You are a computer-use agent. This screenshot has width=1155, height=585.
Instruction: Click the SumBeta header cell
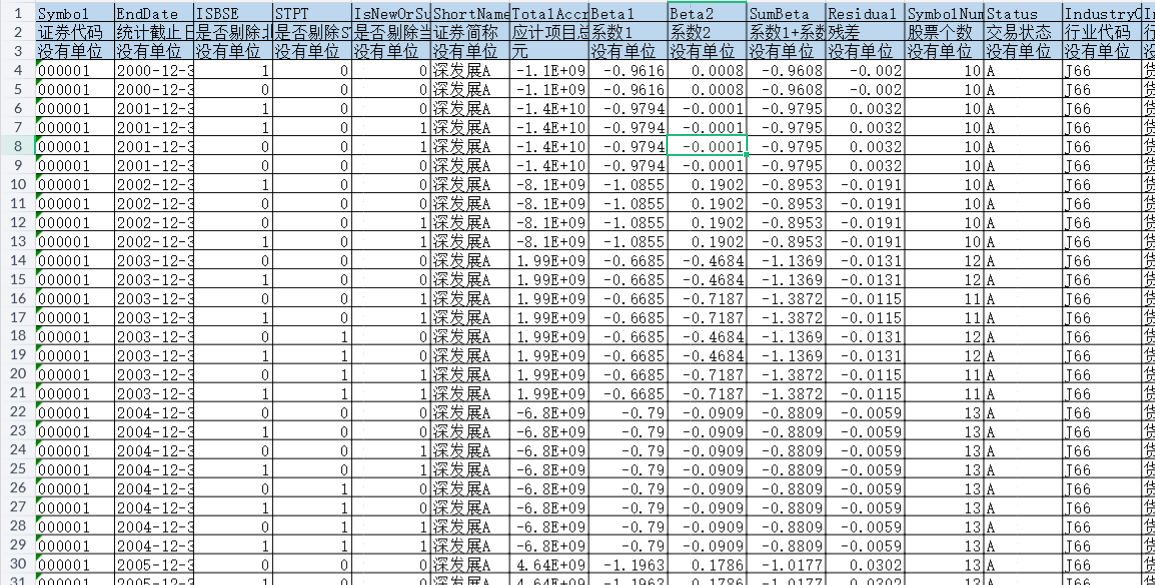pos(786,14)
